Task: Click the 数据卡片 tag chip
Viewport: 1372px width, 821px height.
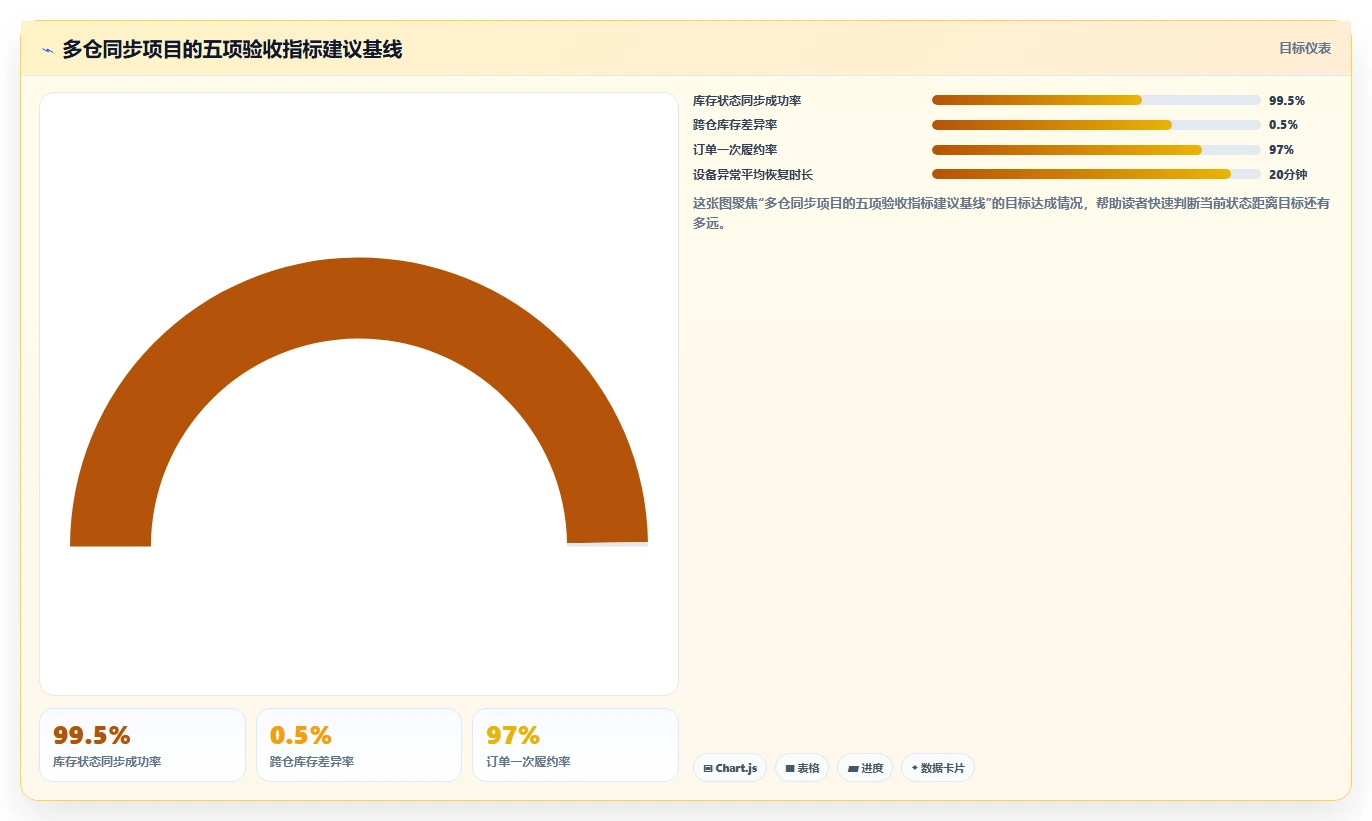Action: point(938,768)
